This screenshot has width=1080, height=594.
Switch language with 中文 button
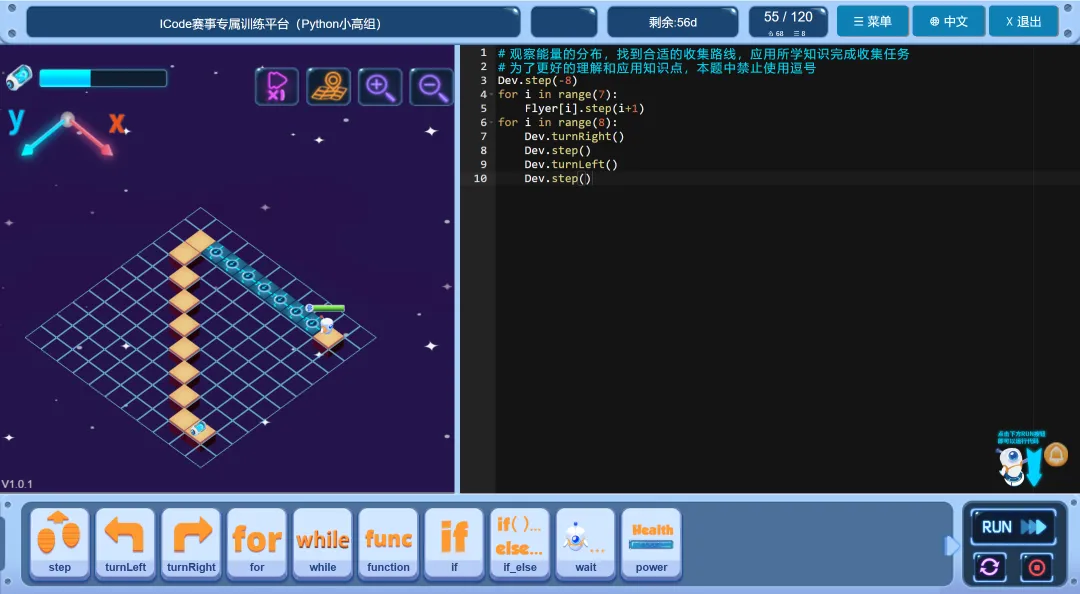click(x=948, y=21)
